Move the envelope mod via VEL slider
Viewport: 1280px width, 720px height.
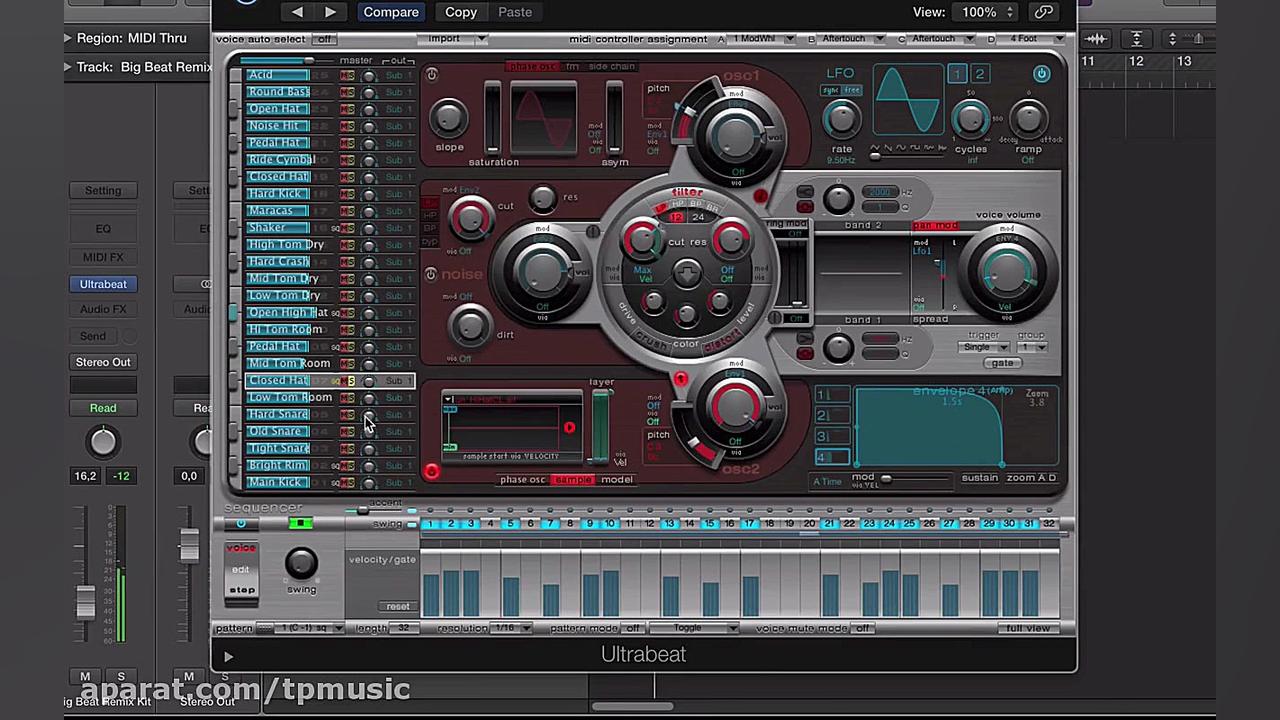[886, 478]
